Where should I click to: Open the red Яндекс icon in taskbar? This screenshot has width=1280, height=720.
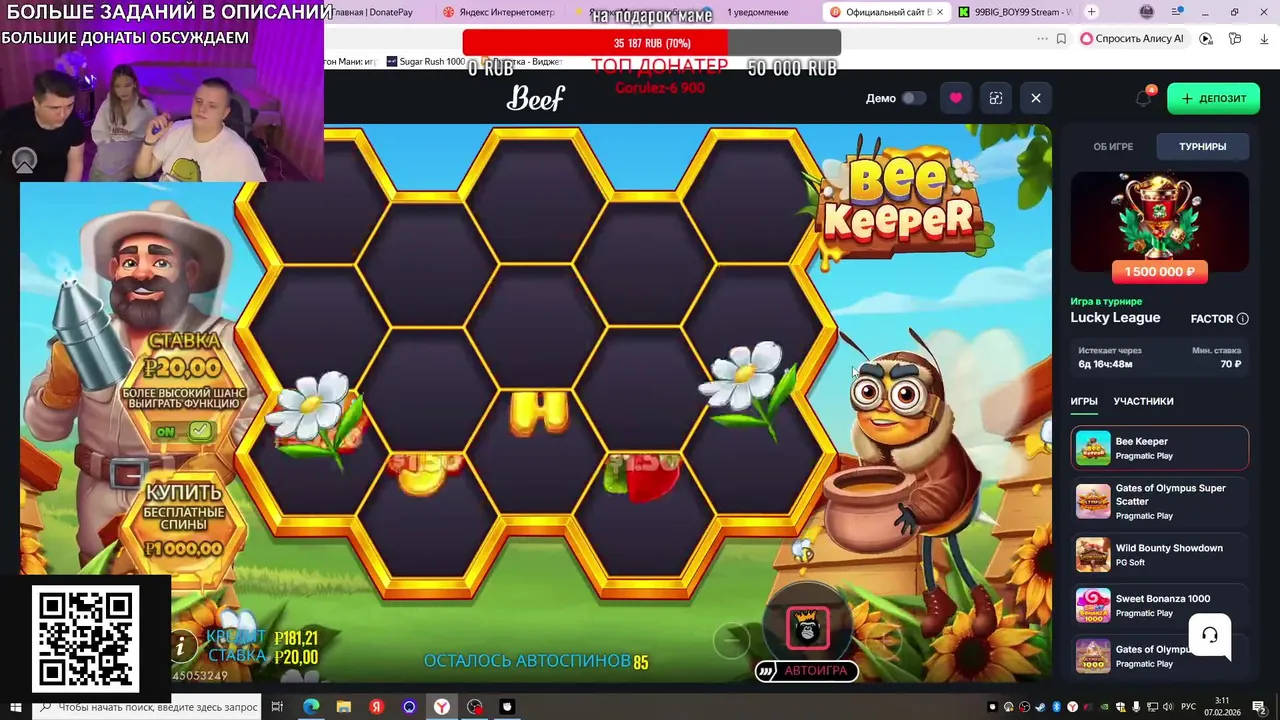377,707
